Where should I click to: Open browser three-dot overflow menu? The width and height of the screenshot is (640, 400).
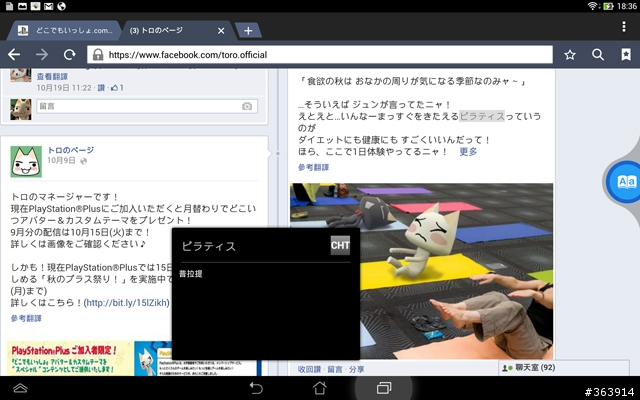[x=624, y=27]
